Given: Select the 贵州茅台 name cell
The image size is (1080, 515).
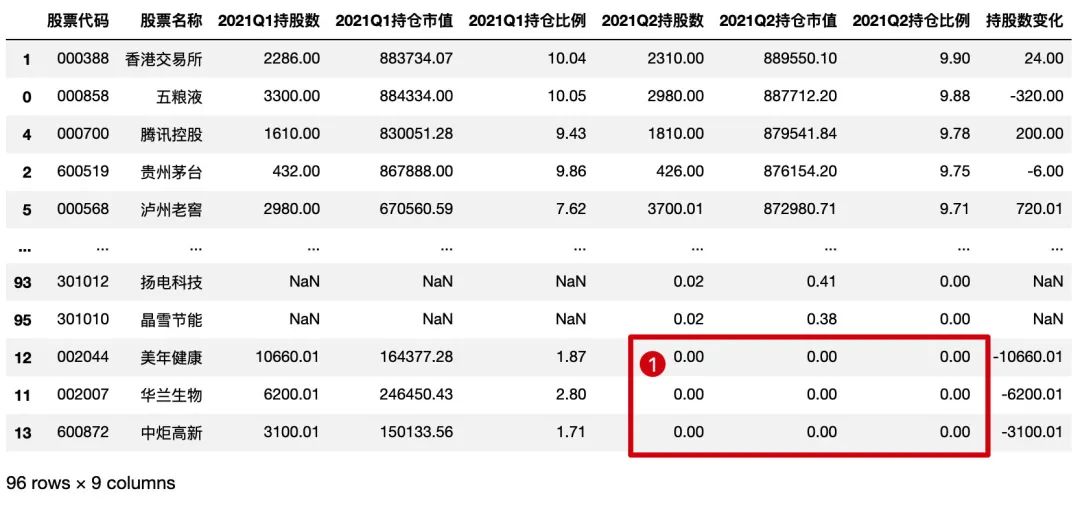Looking at the screenshot, I should pyautogui.click(x=171, y=171).
